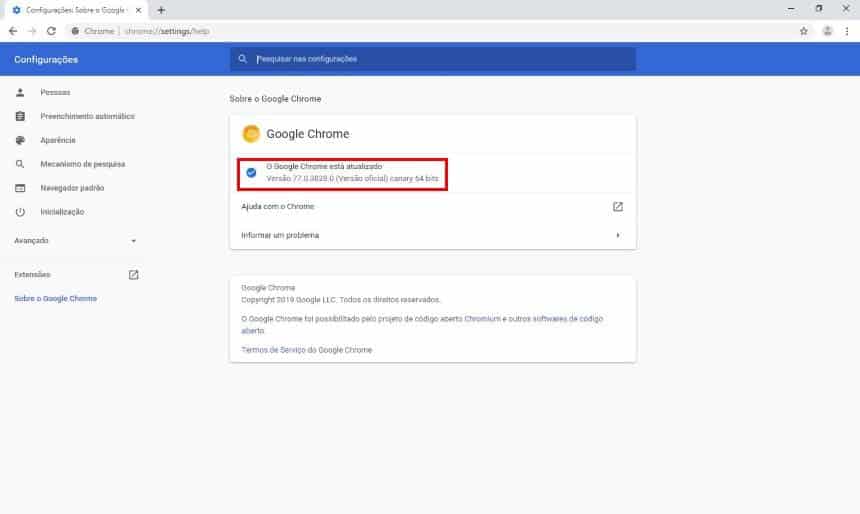The width and height of the screenshot is (860, 514).
Task: Click Pesquisar nas configurações search field
Action: pos(433,59)
